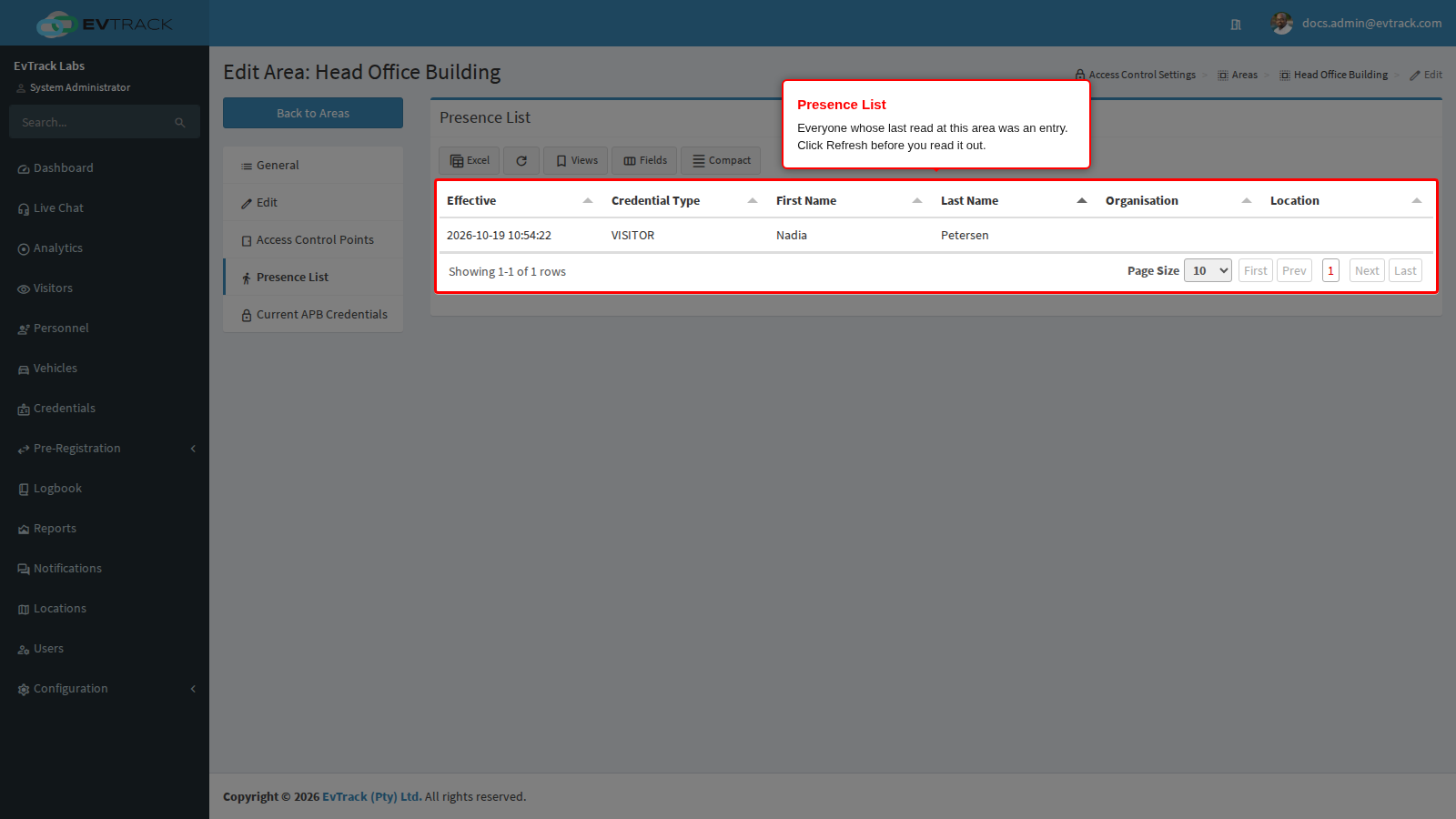The height and width of the screenshot is (819, 1456).
Task: Sort by the Organisation column
Action: (x=1178, y=201)
